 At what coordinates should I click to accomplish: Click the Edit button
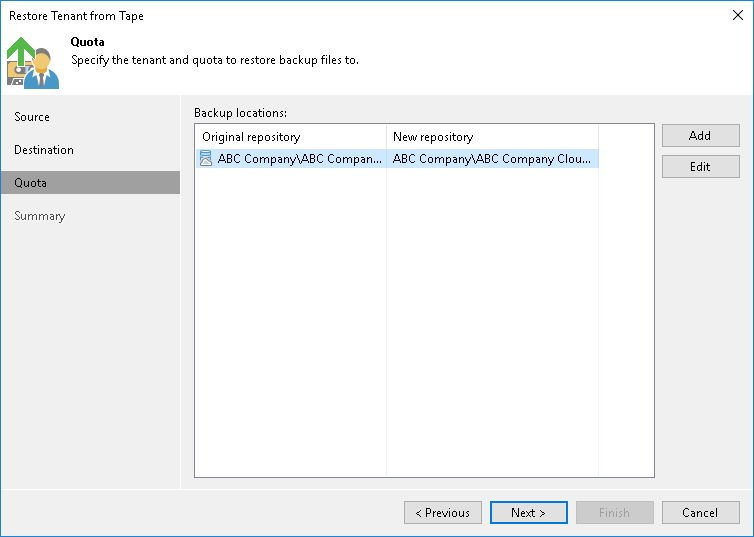[700, 166]
